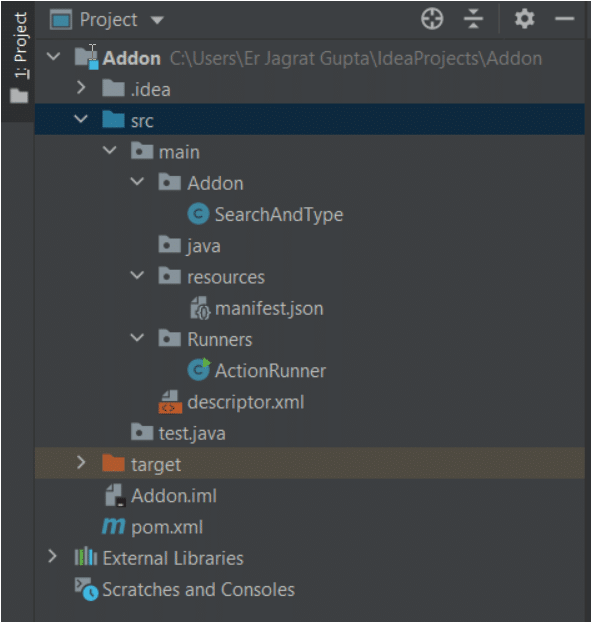Click the SearchAndType class icon

[198, 214]
